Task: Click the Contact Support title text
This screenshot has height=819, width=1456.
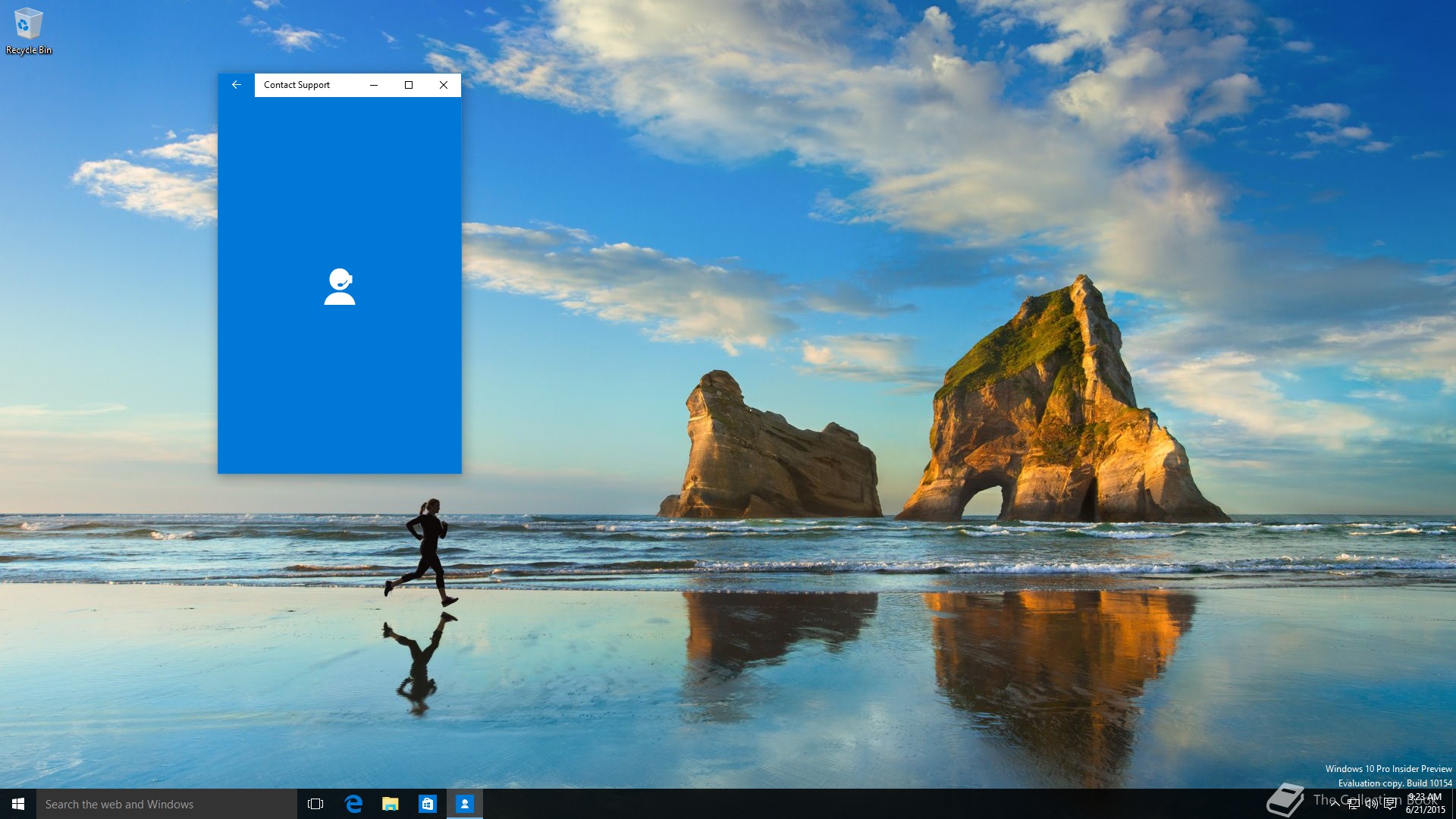Action: tap(297, 85)
